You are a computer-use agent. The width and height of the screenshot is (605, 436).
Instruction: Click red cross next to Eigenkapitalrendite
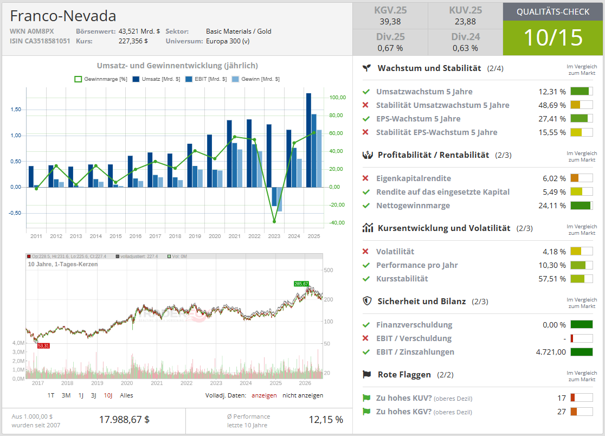[365, 178]
